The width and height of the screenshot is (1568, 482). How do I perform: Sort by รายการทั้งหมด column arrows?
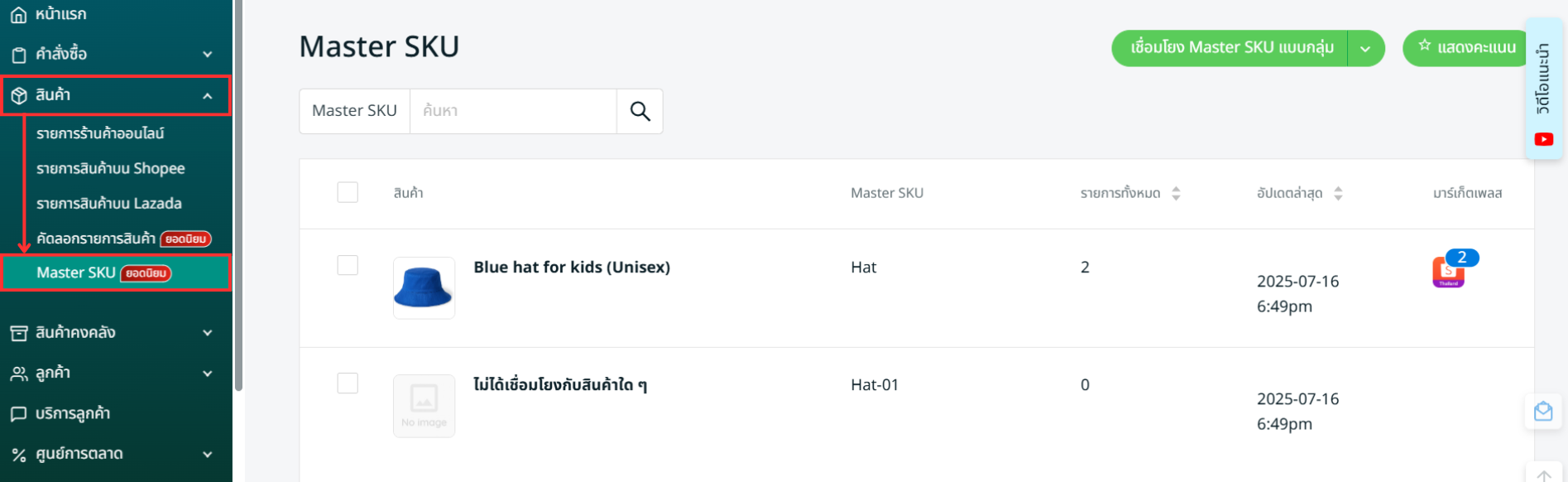1176,193
